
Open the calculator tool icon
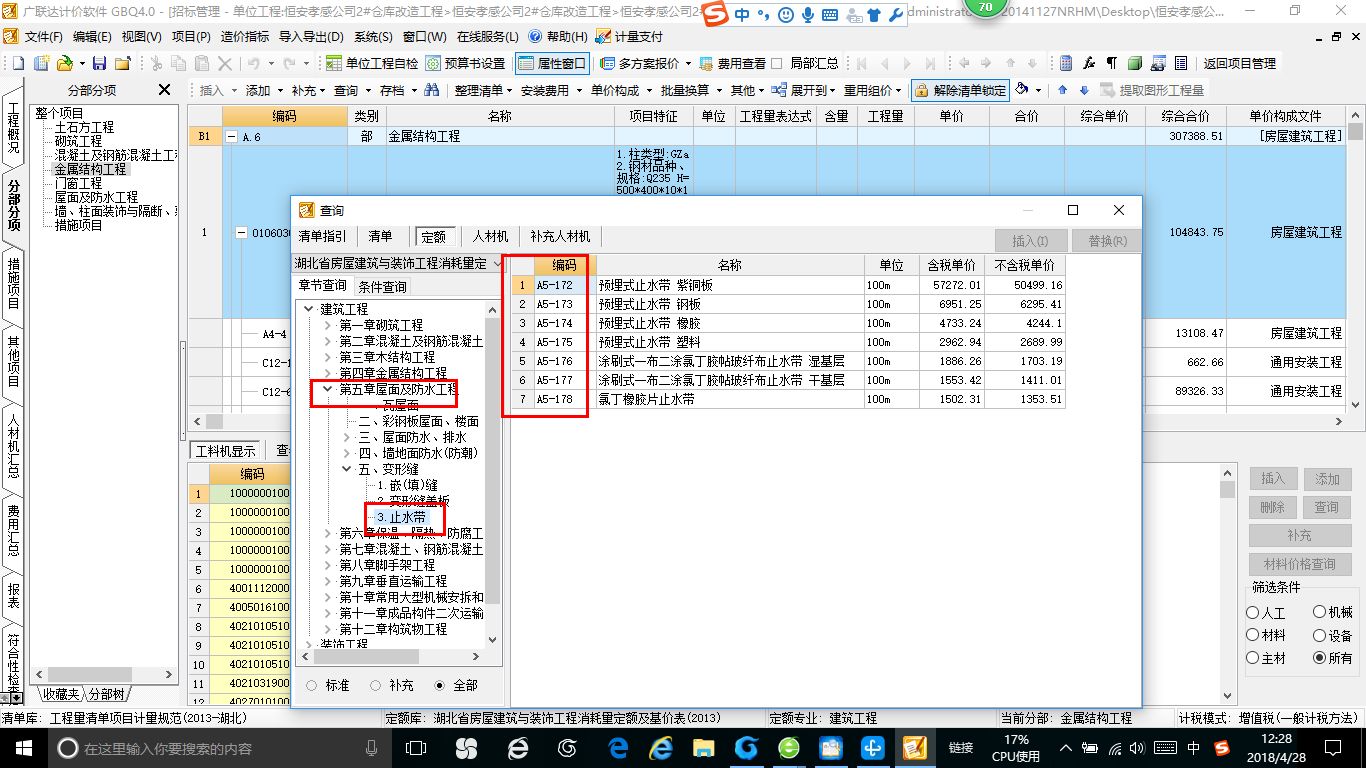pyautogui.click(x=1066, y=63)
